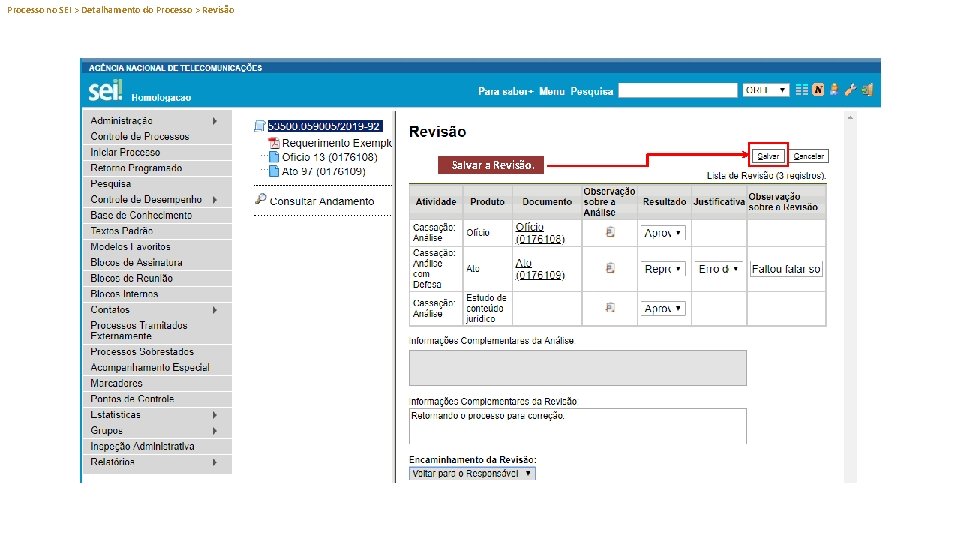Select Iniciar Processo in side menu
Screen dimensions: 960x540
click(x=157, y=152)
